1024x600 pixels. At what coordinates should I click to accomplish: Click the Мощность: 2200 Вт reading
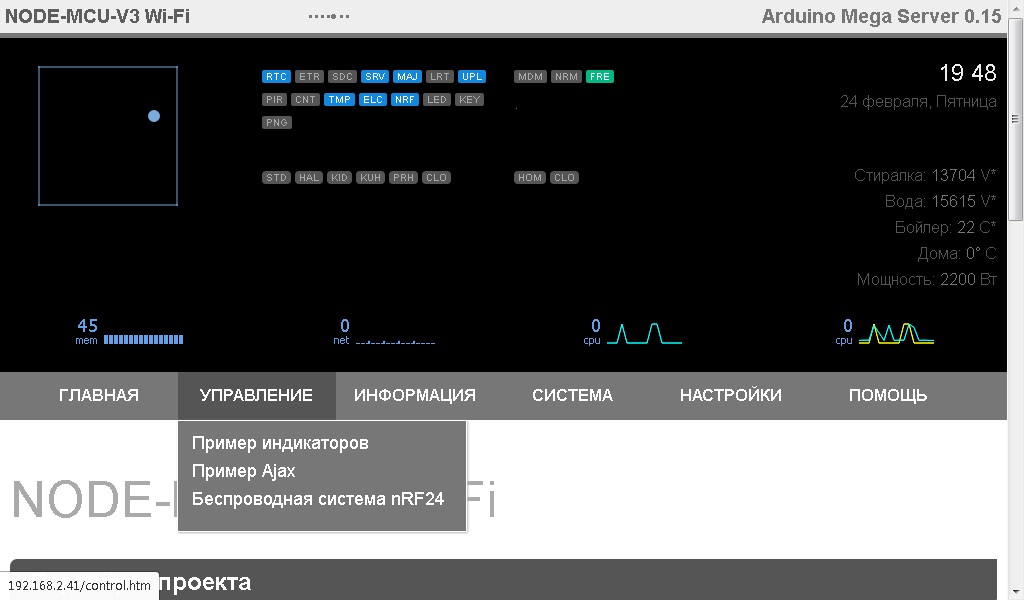pos(927,280)
